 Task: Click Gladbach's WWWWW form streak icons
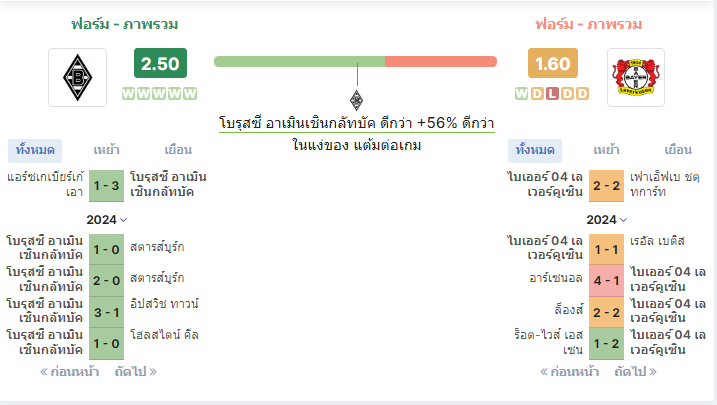(159, 94)
